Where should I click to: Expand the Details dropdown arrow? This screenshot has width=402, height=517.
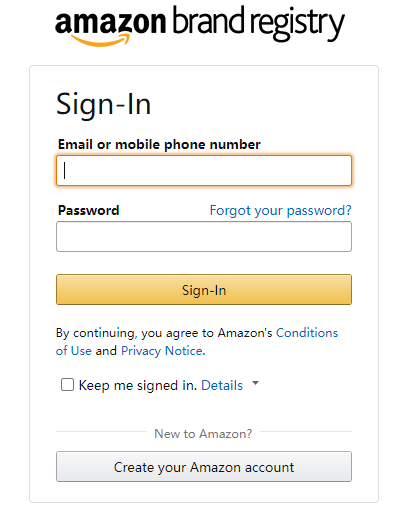coord(255,383)
